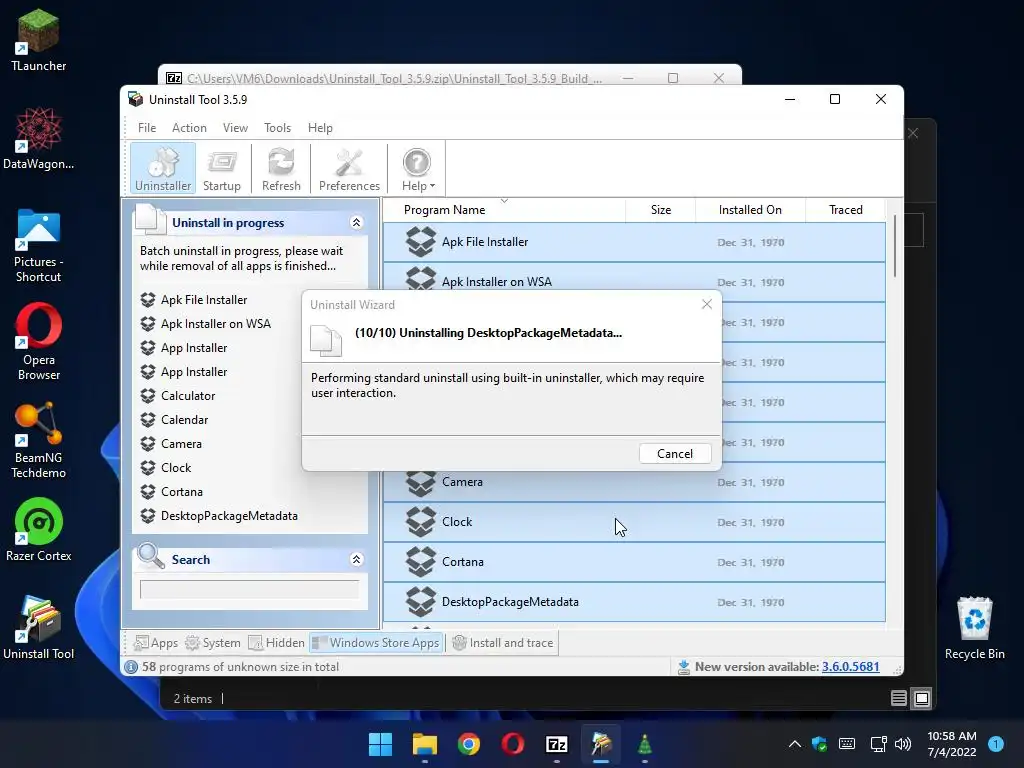Image resolution: width=1024 pixels, height=768 pixels.
Task: Open Pictures - Shortcut desktop icon
Action: coord(39,246)
